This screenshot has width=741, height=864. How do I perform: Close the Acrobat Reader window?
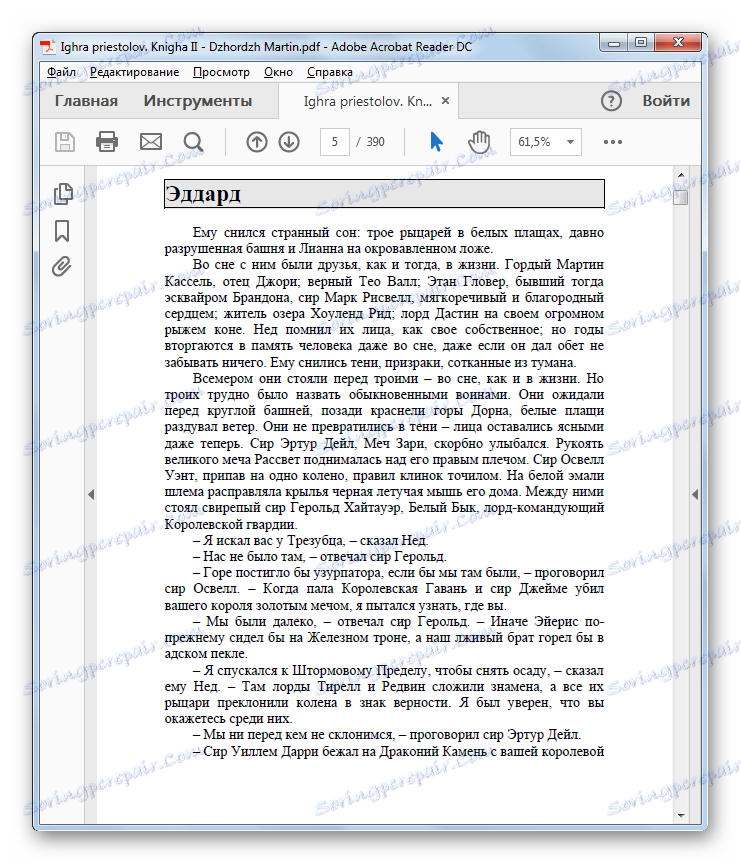pyautogui.click(x=678, y=43)
